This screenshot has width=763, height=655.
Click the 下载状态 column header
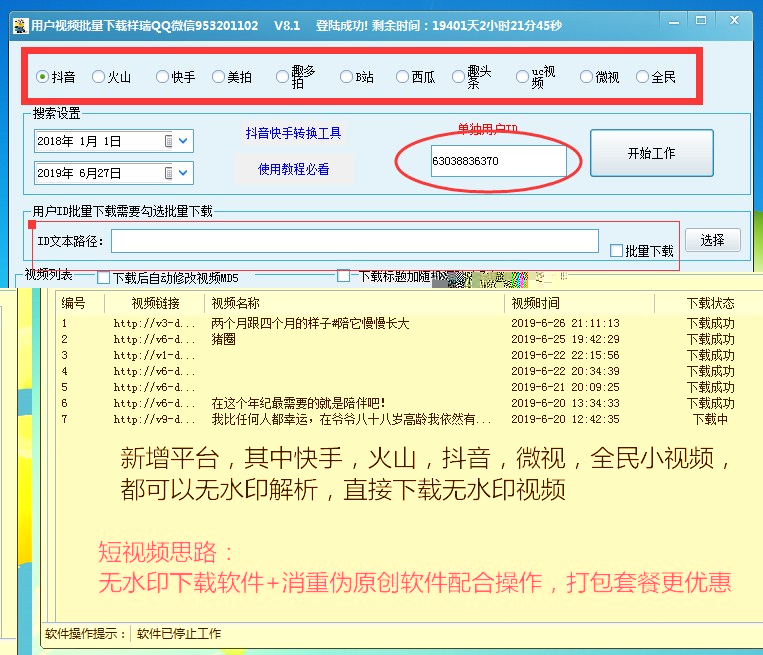pyautogui.click(x=710, y=303)
